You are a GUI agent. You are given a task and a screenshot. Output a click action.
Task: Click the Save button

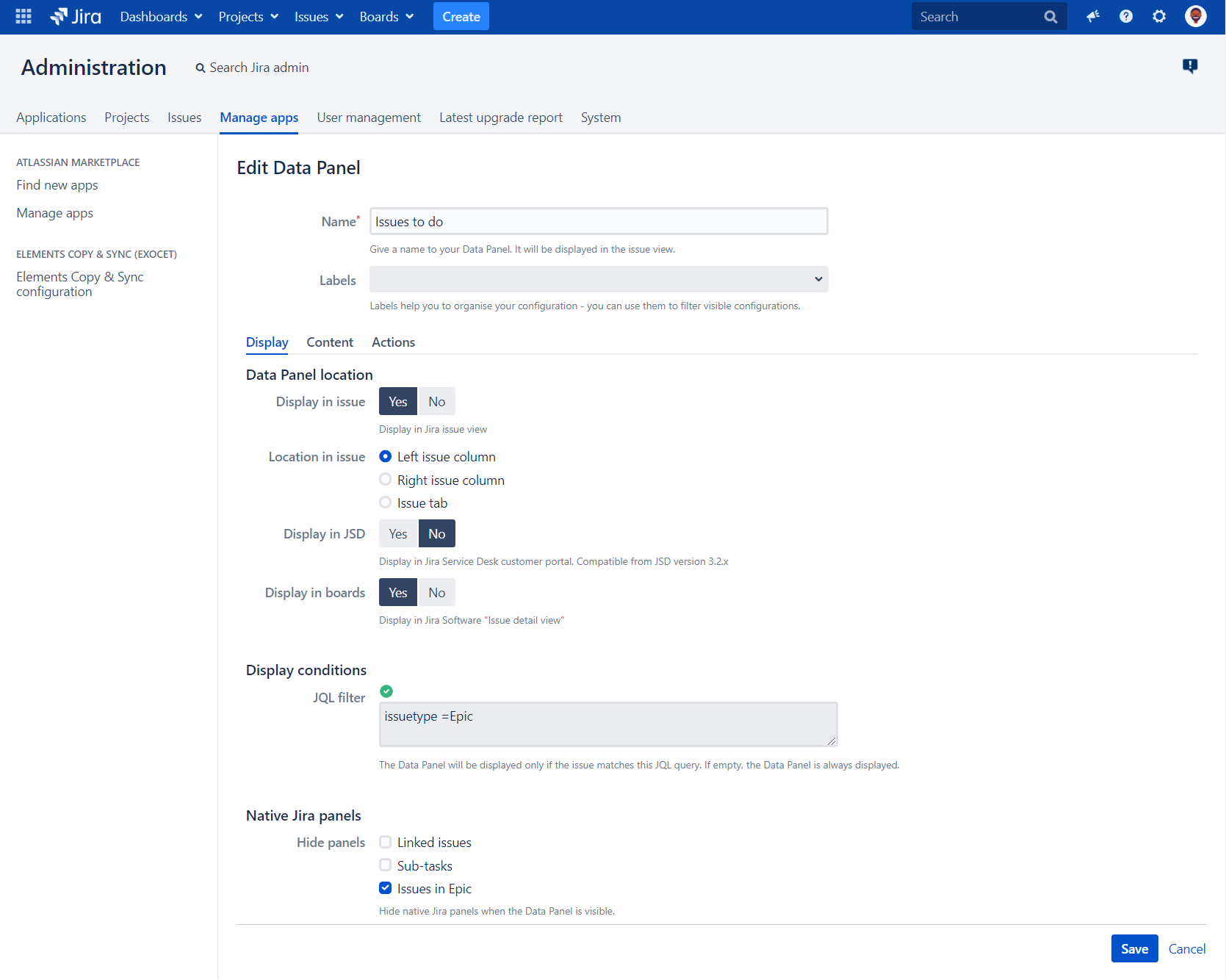pyautogui.click(x=1133, y=948)
